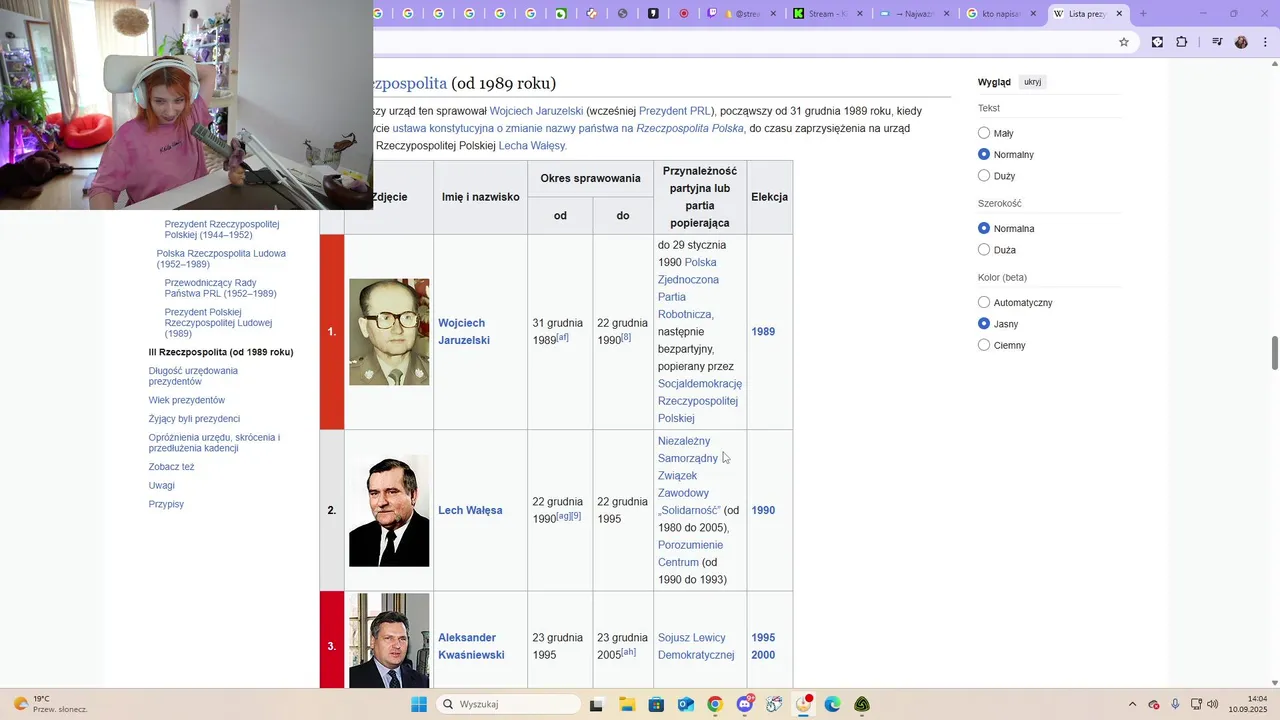The image size is (1280, 720).
Task: Open the taskbar app icon right of Discord
Action: 774,704
